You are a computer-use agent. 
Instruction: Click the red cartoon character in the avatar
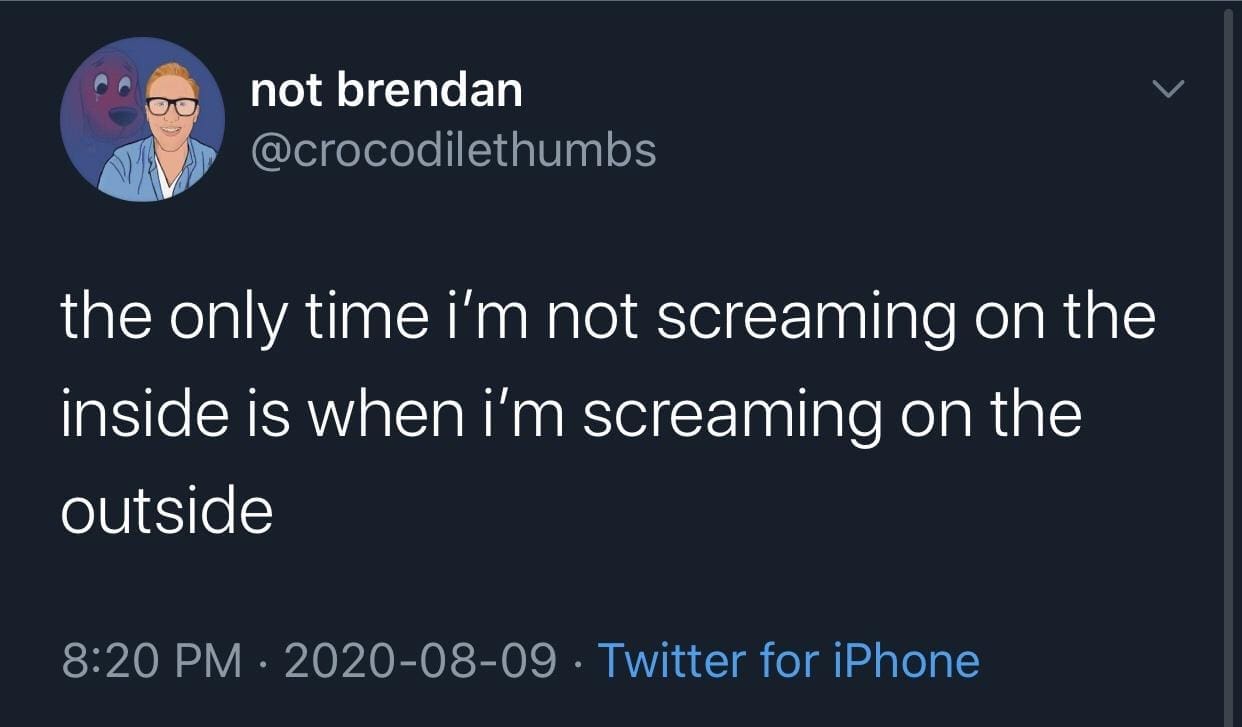[106, 100]
